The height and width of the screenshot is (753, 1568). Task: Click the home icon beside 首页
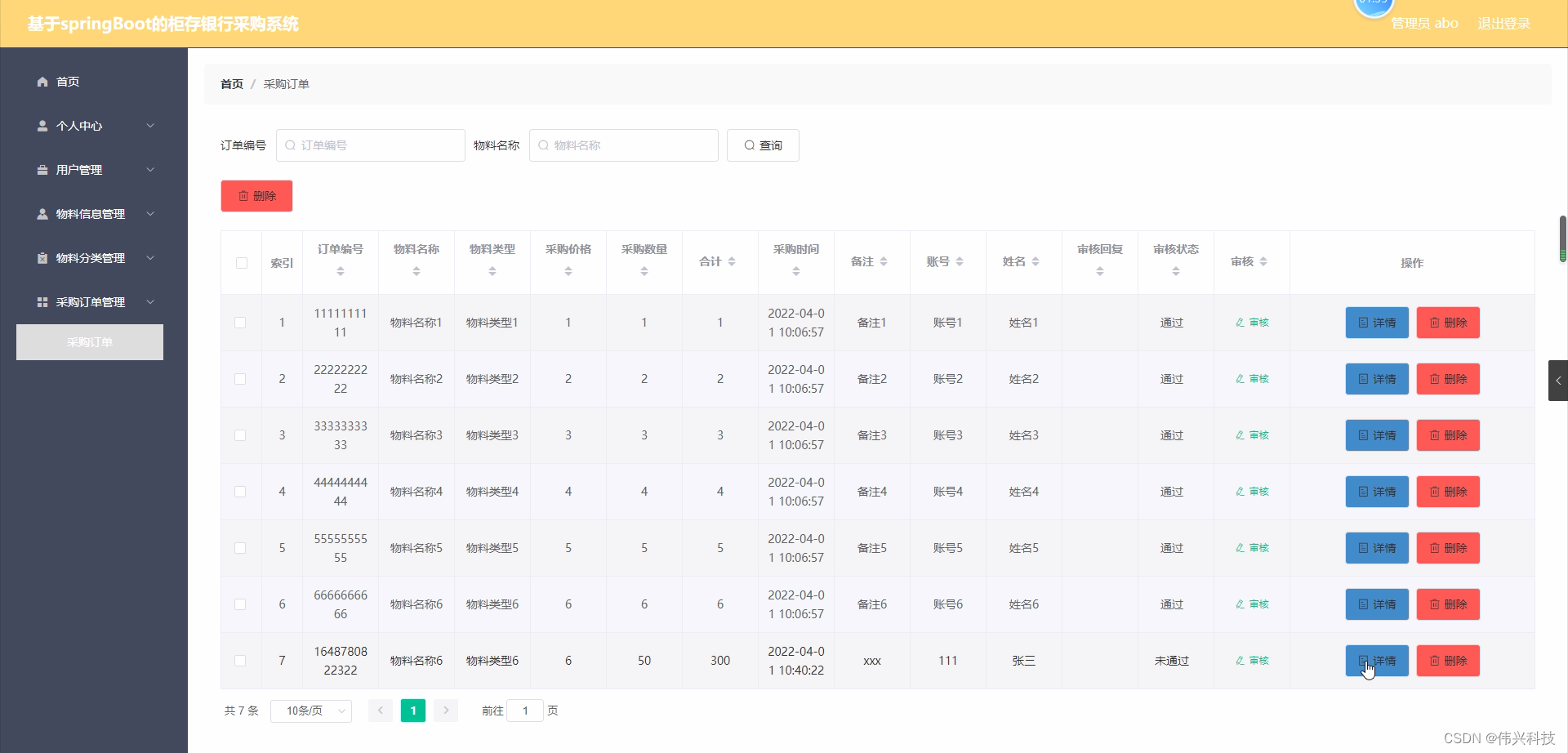click(x=42, y=82)
